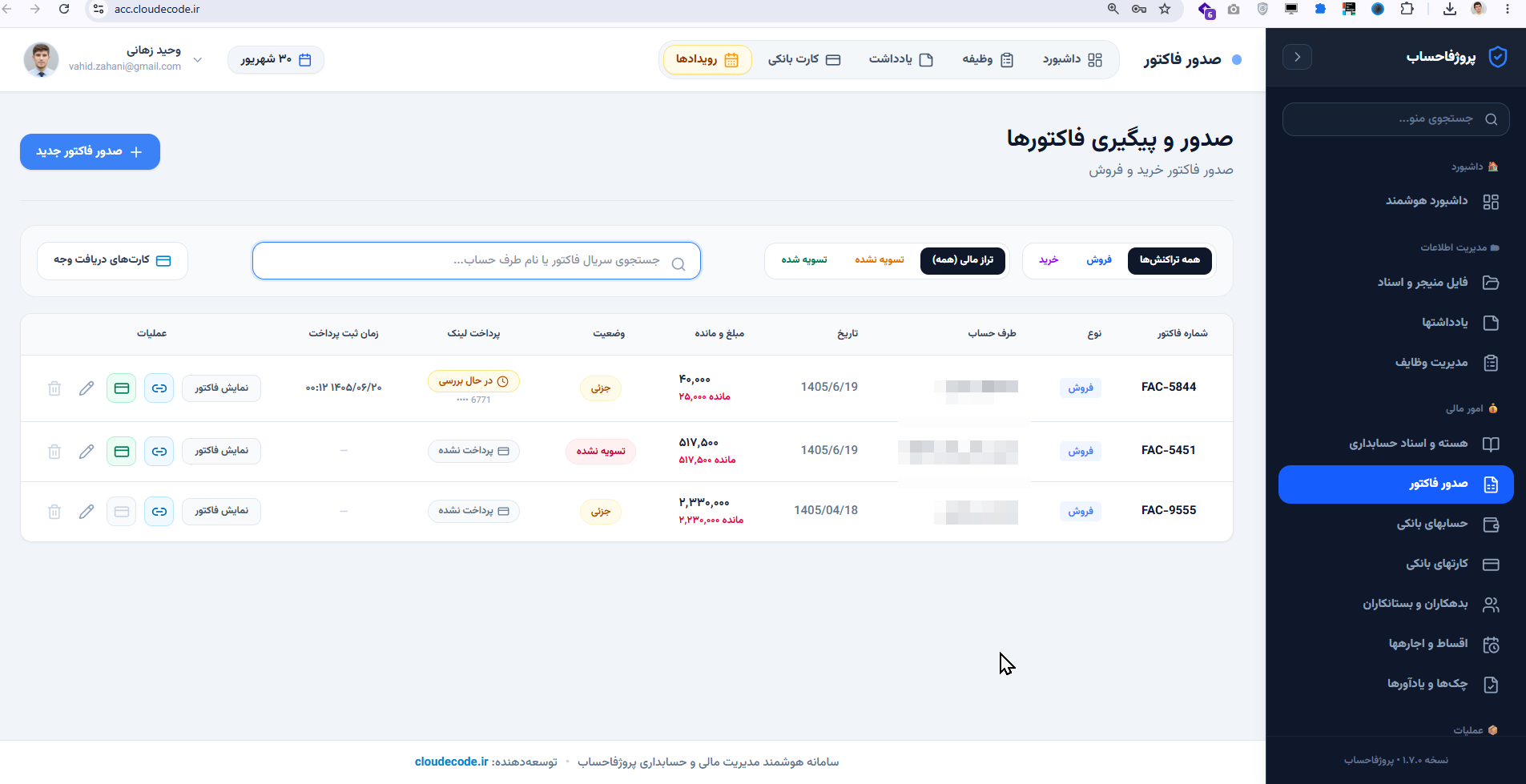Image resolution: width=1526 pixels, height=784 pixels.
Task: Click تسویه نشده status badge for FAC-5451
Action: coord(601,452)
